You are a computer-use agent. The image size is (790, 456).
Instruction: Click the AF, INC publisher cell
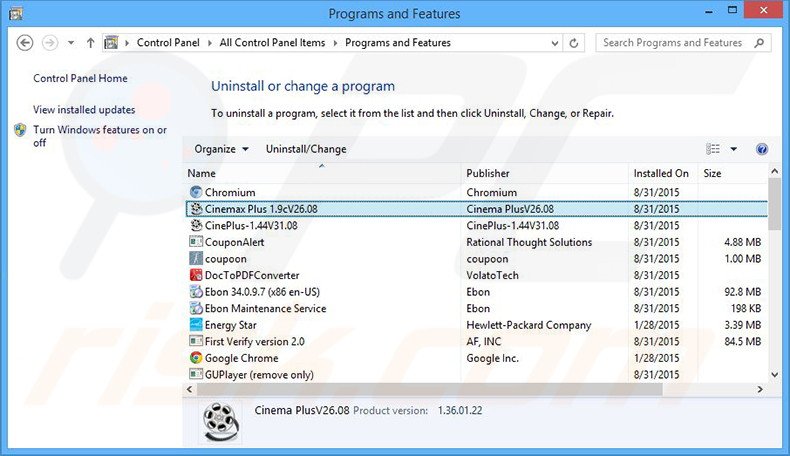point(484,342)
